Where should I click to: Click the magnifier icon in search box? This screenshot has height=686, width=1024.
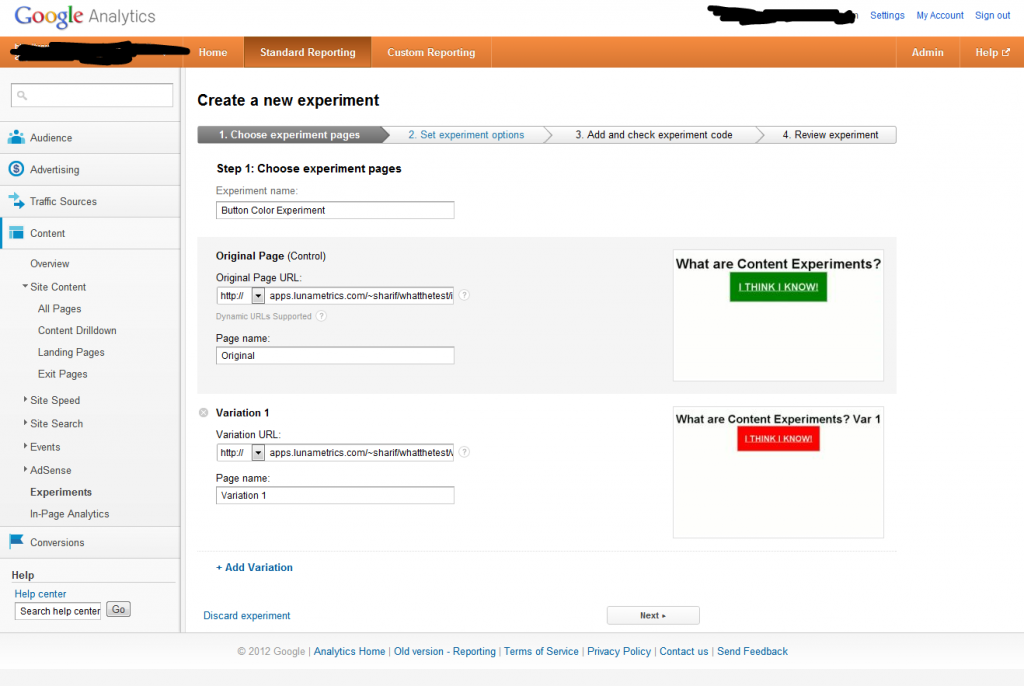pos(22,95)
